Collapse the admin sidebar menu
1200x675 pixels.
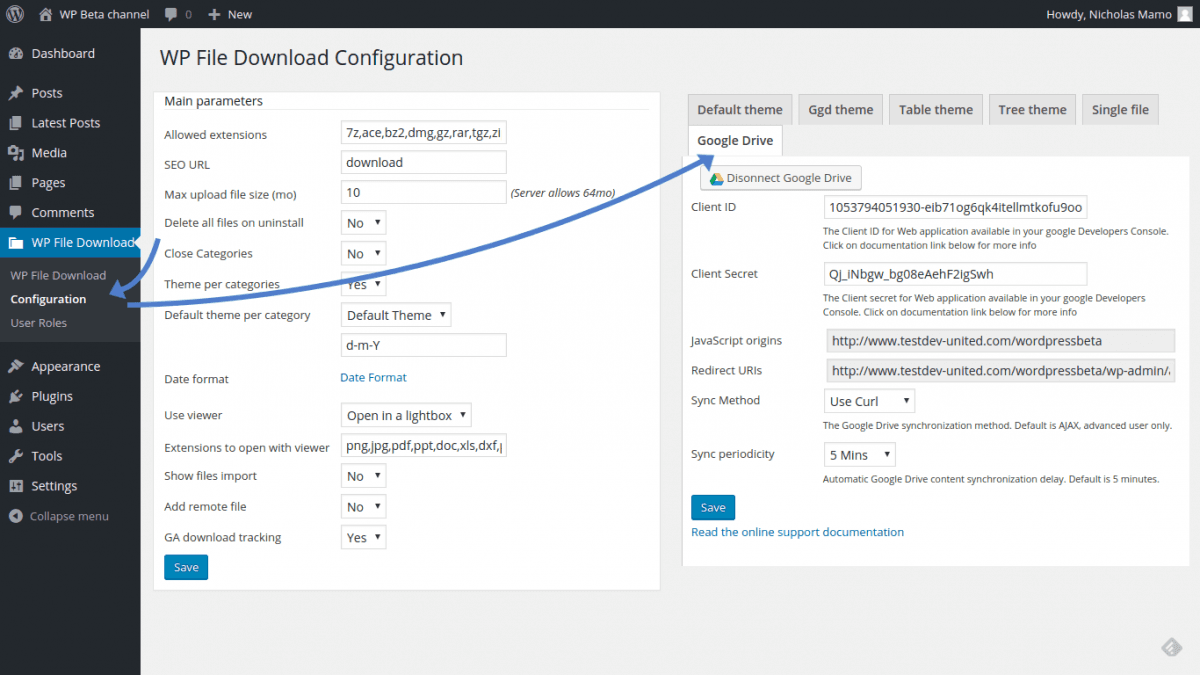point(60,516)
